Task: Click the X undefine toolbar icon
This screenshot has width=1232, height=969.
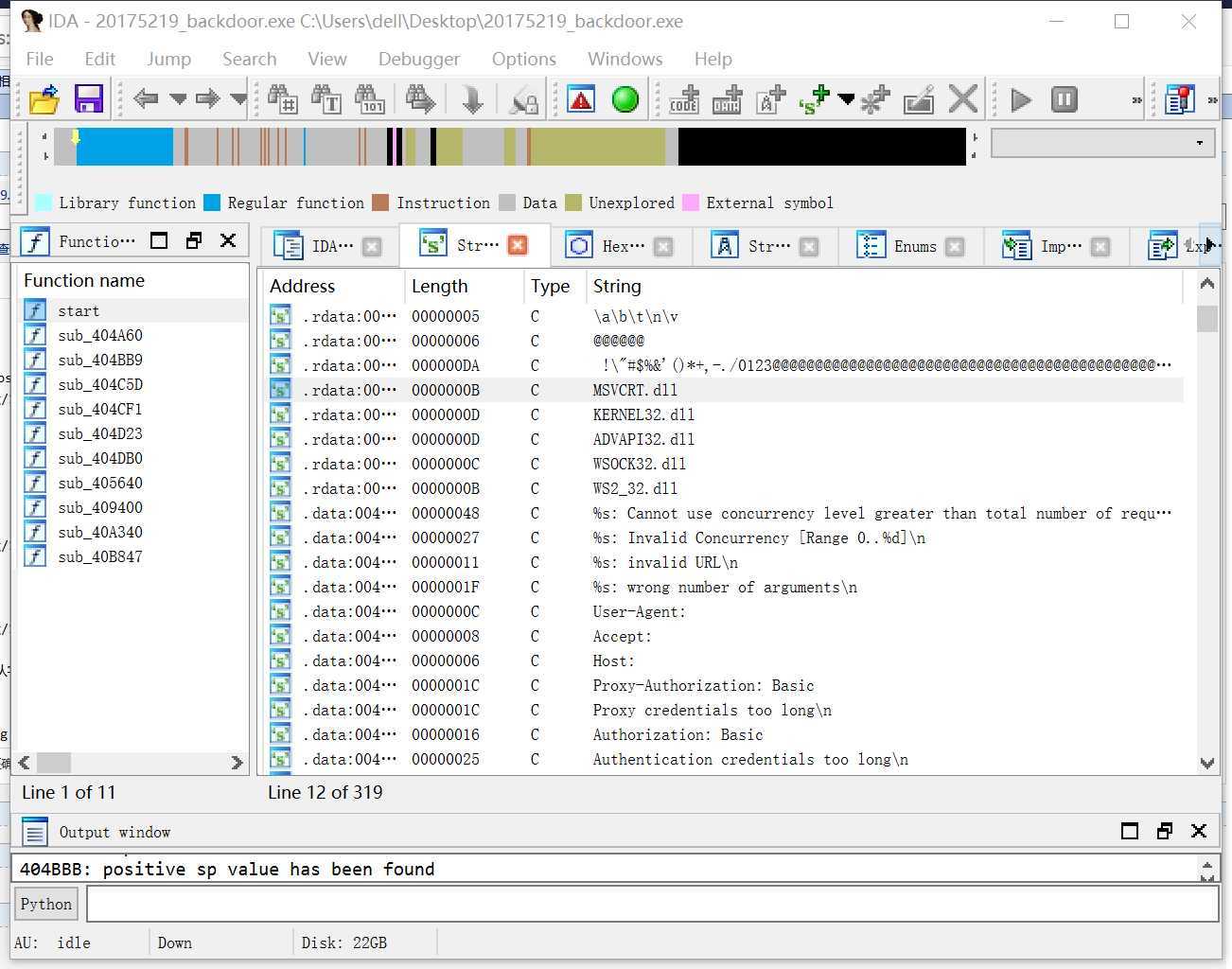Action: [963, 98]
